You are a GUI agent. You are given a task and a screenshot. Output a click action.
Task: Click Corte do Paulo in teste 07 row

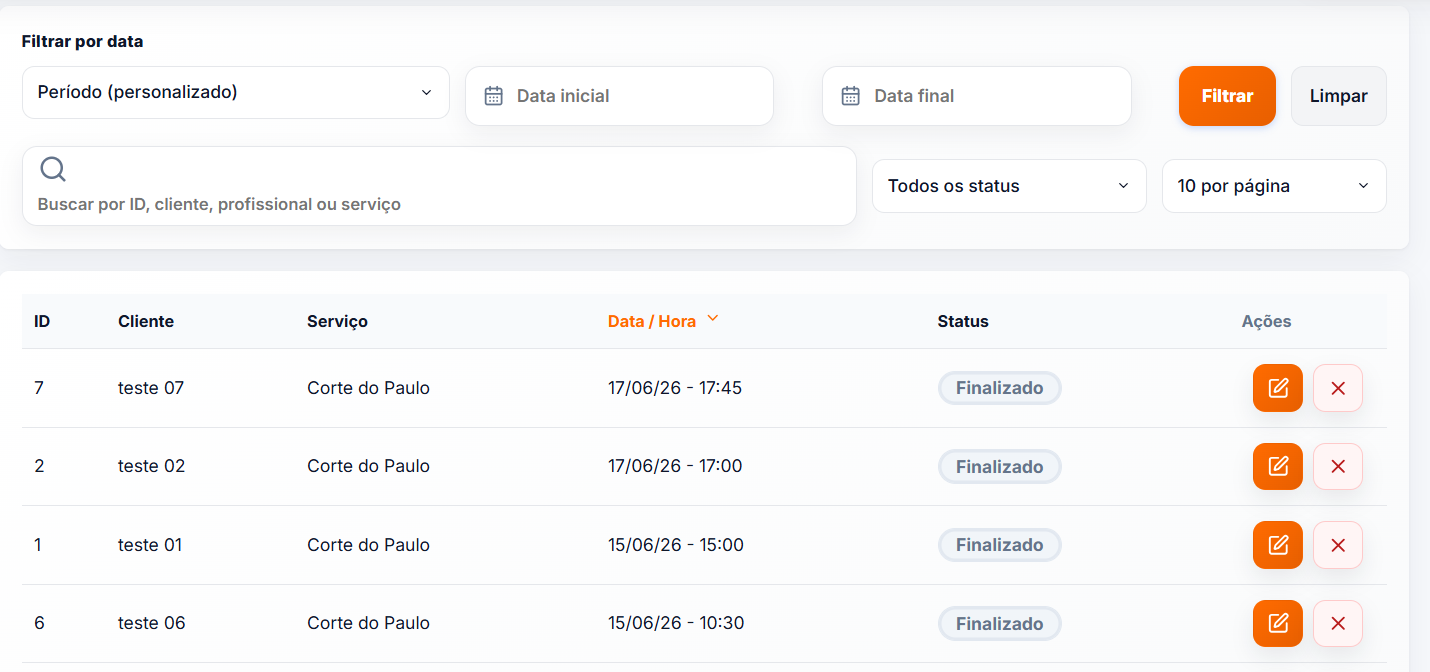coord(368,388)
